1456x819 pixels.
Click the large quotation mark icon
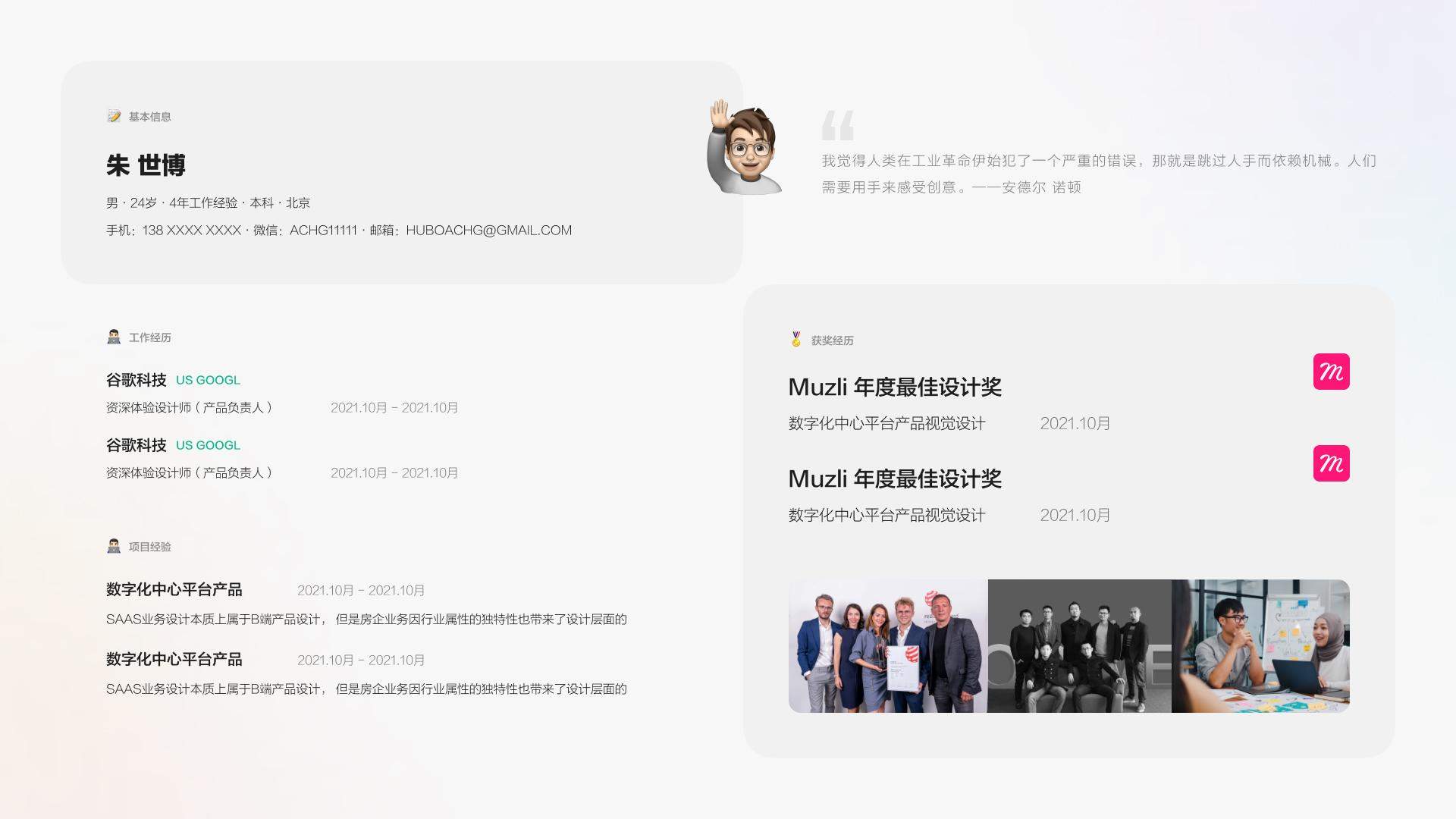838,125
